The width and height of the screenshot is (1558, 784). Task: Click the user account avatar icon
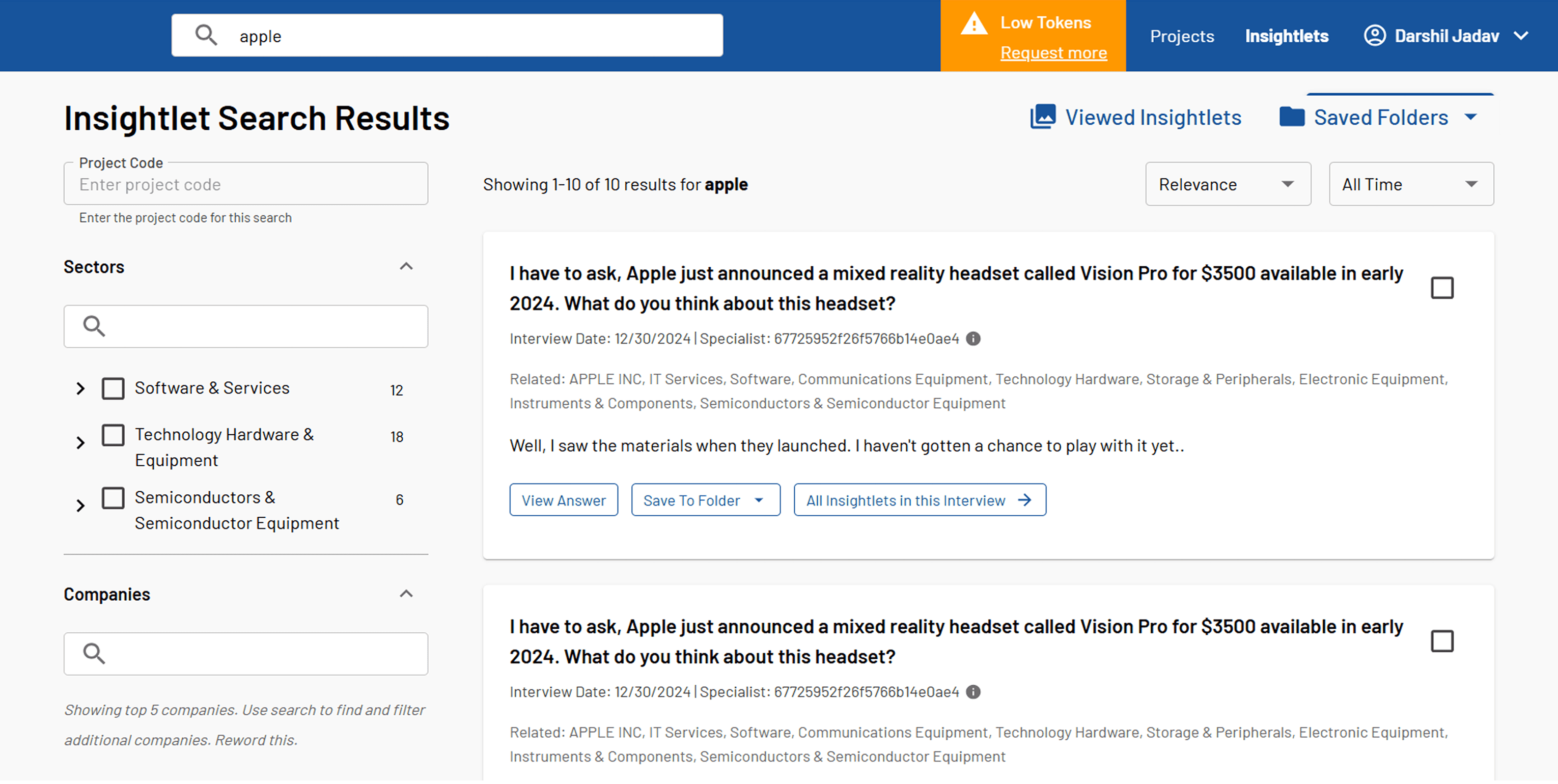(1374, 36)
